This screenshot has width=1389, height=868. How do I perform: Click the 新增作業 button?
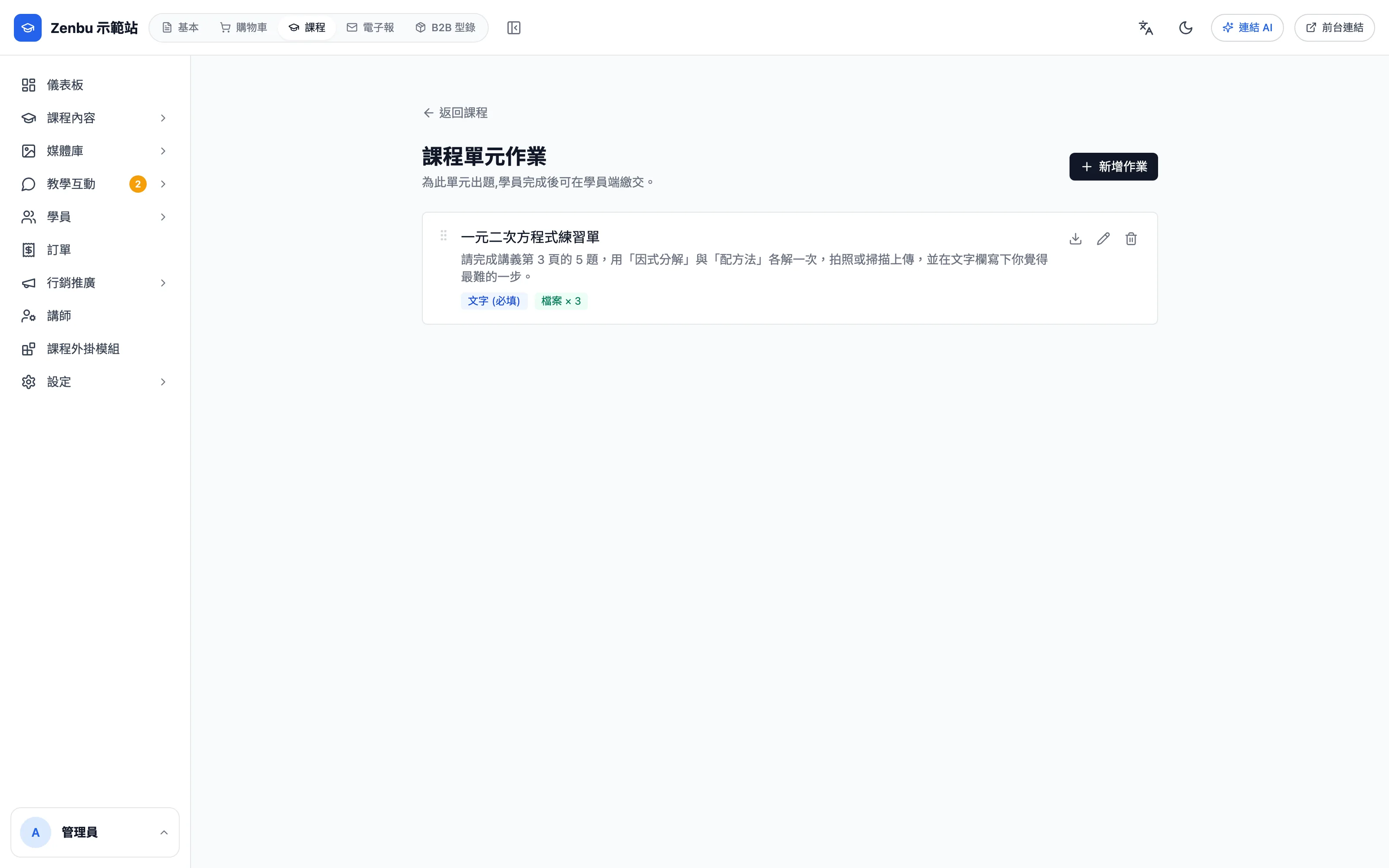tap(1113, 167)
